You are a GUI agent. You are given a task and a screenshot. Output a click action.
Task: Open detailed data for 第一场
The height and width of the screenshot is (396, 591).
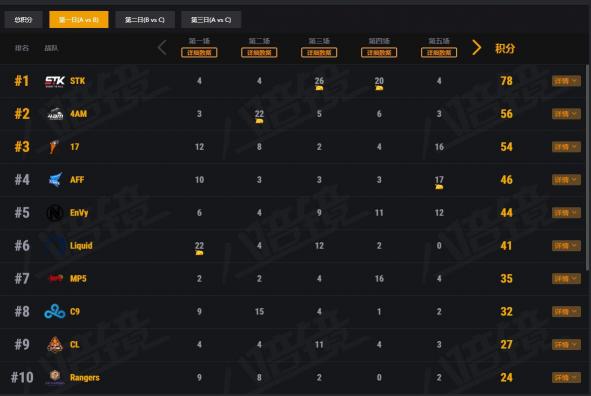199,52
